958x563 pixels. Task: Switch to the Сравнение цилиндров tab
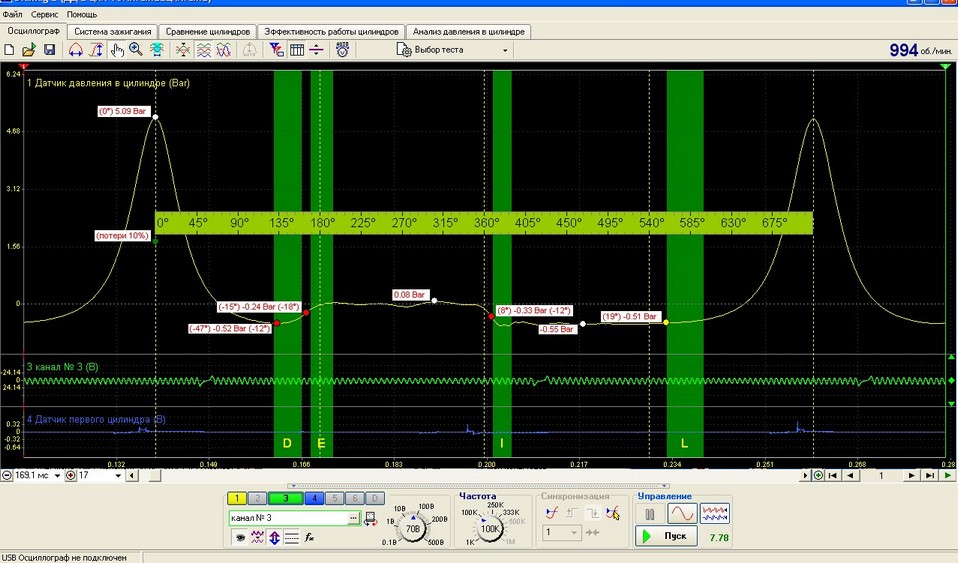[x=208, y=31]
